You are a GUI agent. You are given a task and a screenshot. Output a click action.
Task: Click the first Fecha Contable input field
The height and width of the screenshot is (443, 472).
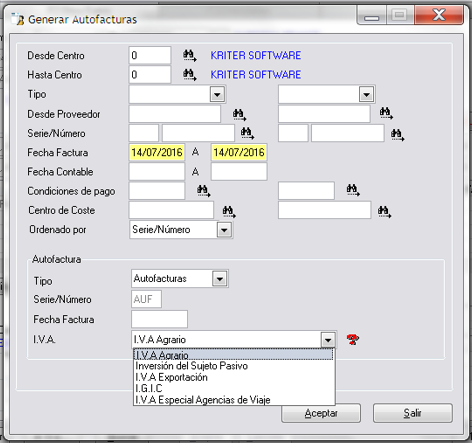tap(157, 172)
